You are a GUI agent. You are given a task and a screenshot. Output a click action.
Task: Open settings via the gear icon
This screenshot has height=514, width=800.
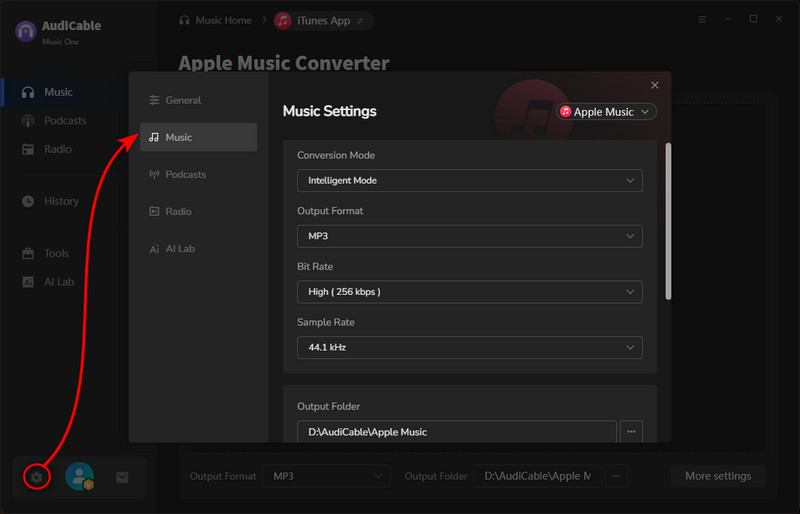(x=36, y=477)
